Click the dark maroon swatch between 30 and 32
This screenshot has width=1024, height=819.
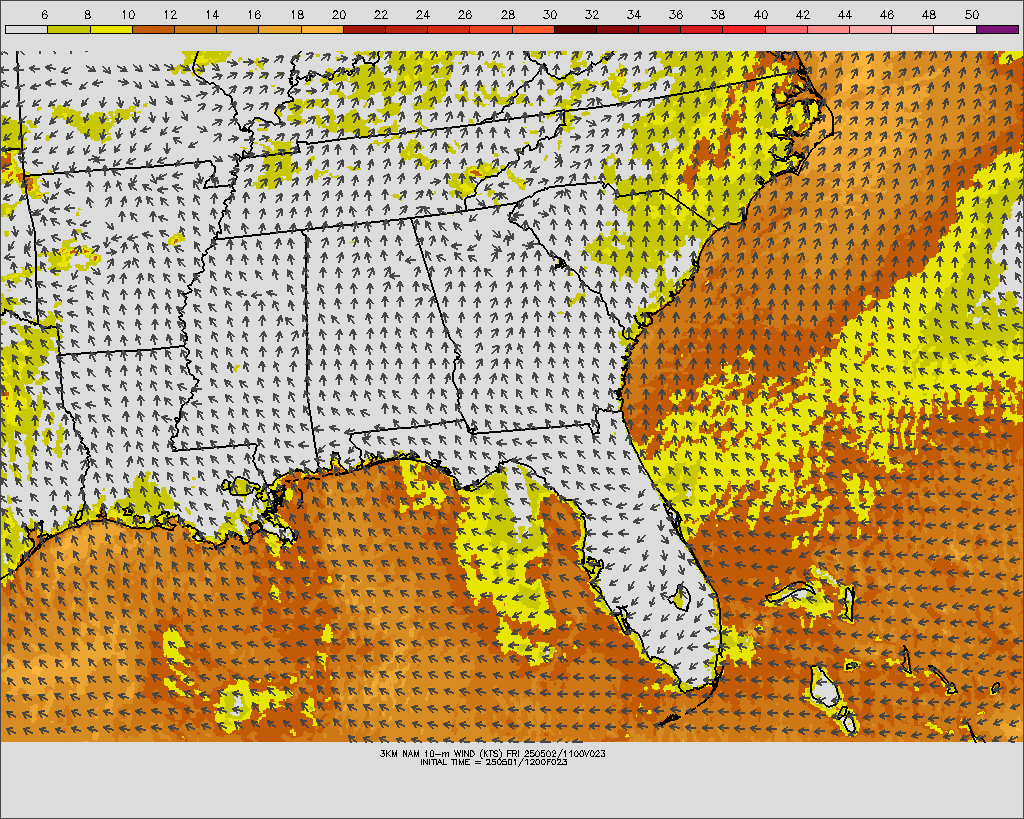point(575,29)
